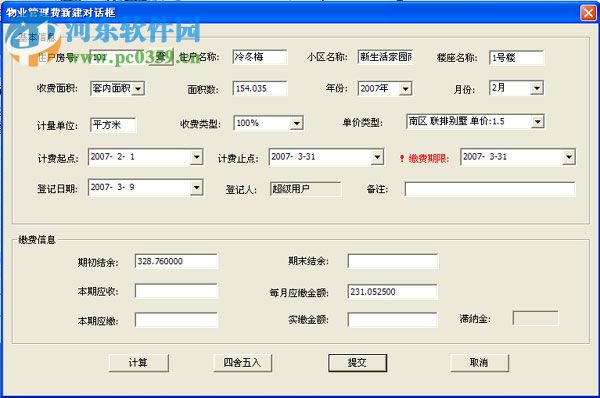600x398 pixels.
Task: Click the 收费面积 label
Action: (x=57, y=88)
